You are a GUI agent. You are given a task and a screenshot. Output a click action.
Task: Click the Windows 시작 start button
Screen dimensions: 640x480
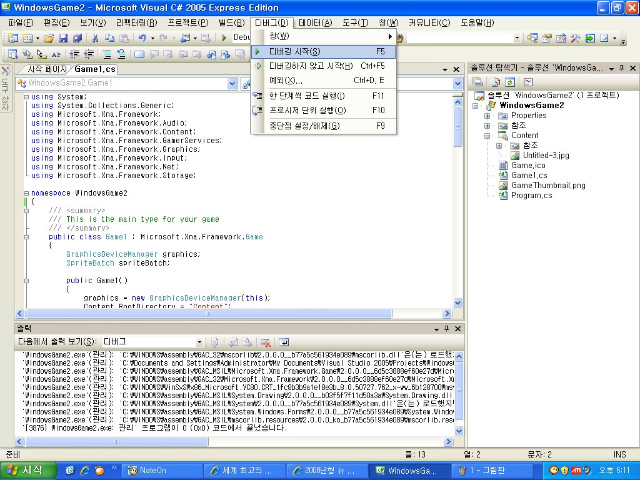pos(28,470)
